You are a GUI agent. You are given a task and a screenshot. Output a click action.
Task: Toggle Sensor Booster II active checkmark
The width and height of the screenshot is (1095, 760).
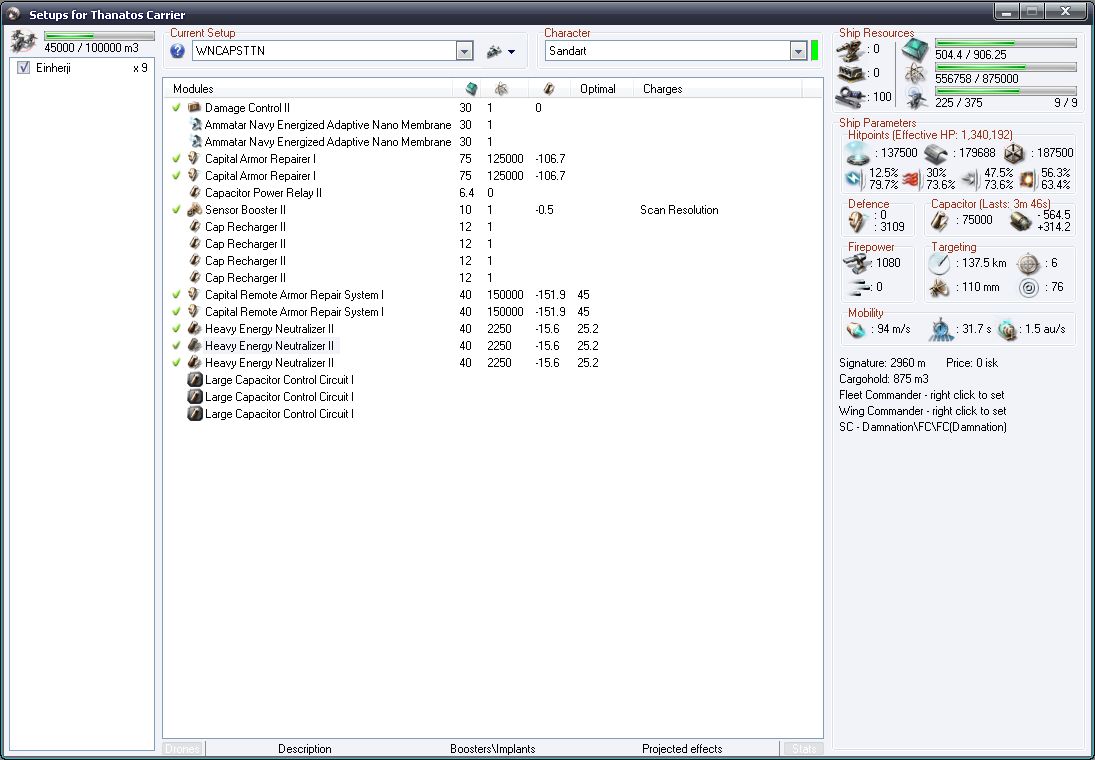[x=176, y=210]
